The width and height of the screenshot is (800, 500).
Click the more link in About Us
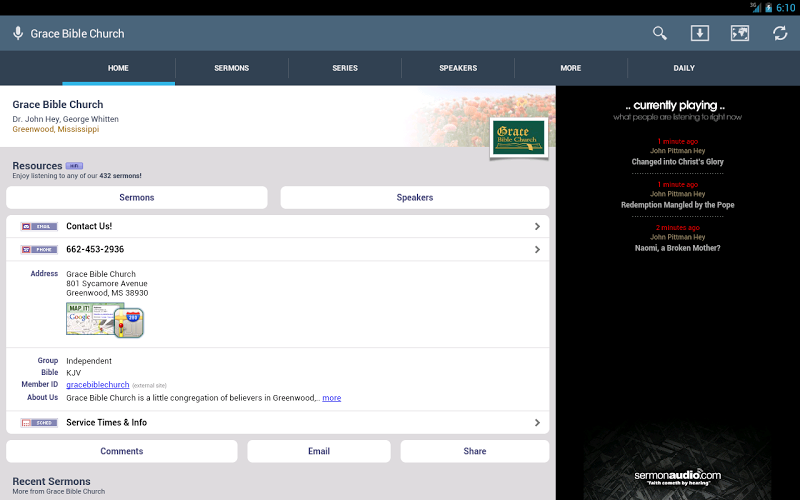(x=332, y=398)
